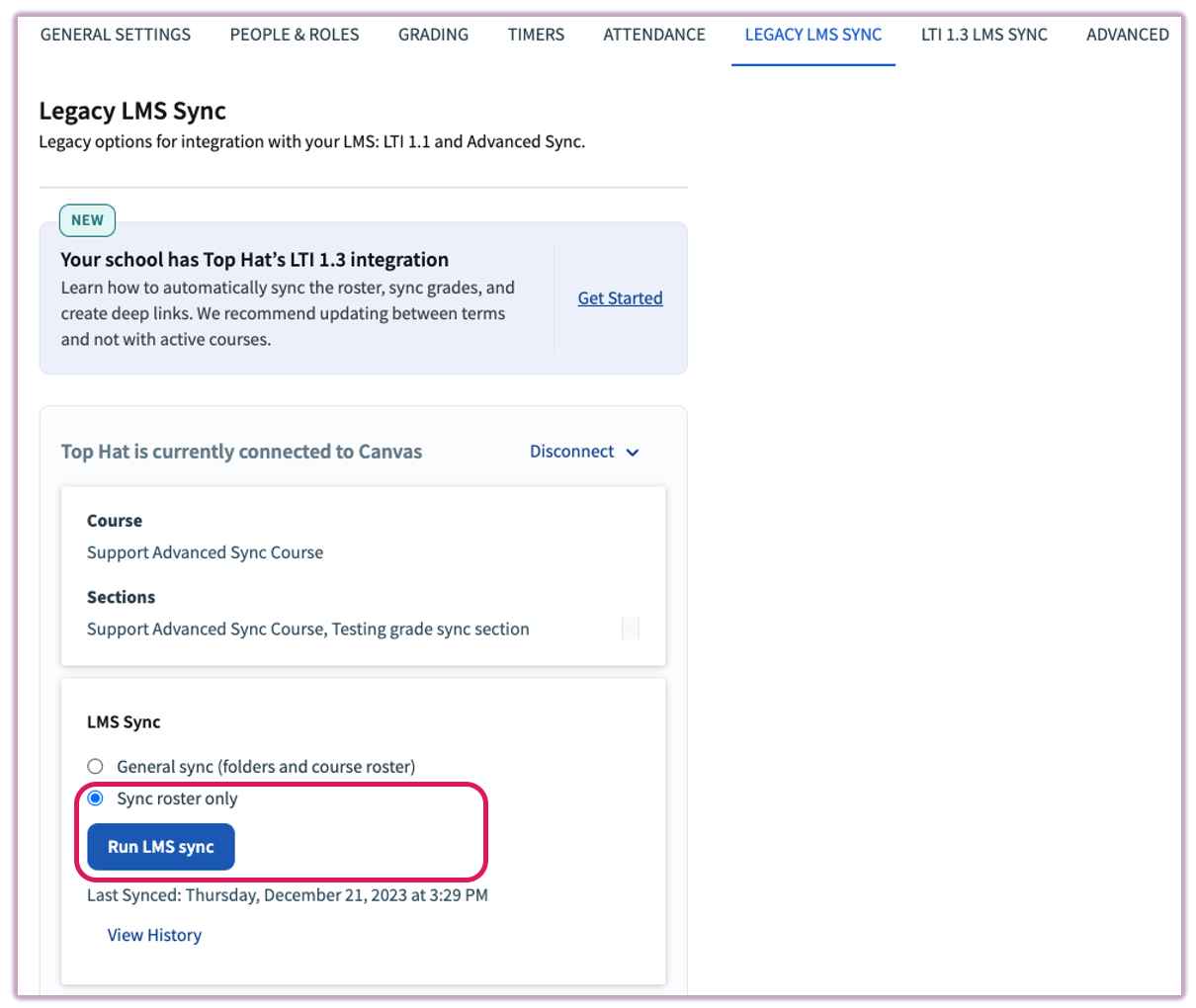The width and height of the screenshot is (1196, 1008).
Task: Switch to the People & Roles tab
Action: click(295, 35)
